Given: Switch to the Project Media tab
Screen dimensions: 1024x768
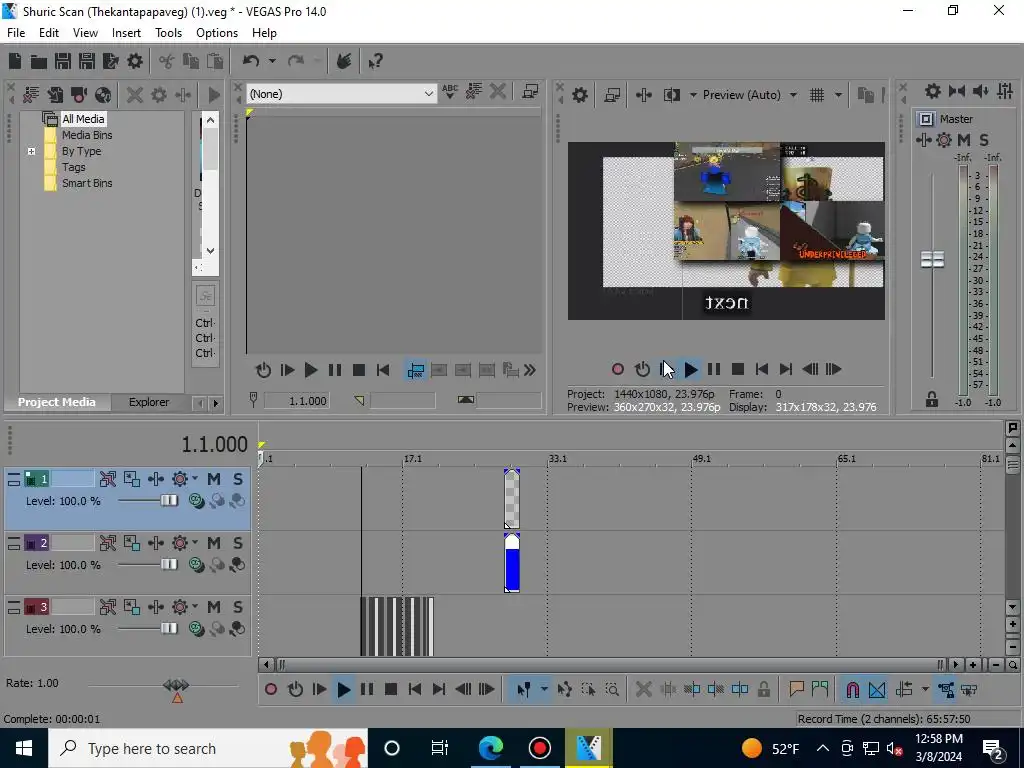Looking at the screenshot, I should click(57, 402).
